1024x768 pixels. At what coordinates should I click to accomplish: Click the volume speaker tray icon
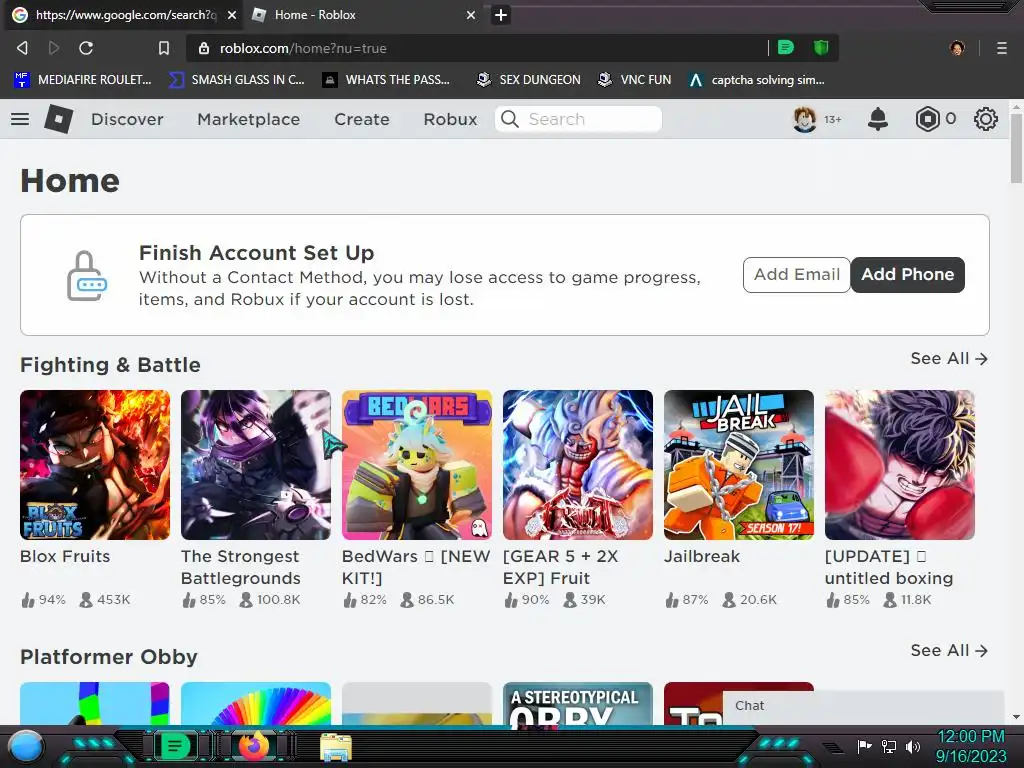click(913, 746)
